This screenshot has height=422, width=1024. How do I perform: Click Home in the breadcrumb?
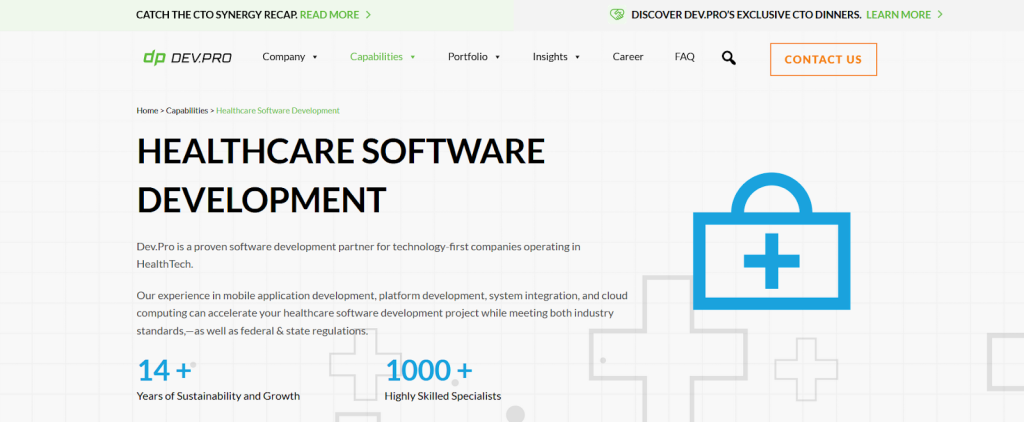tap(147, 110)
